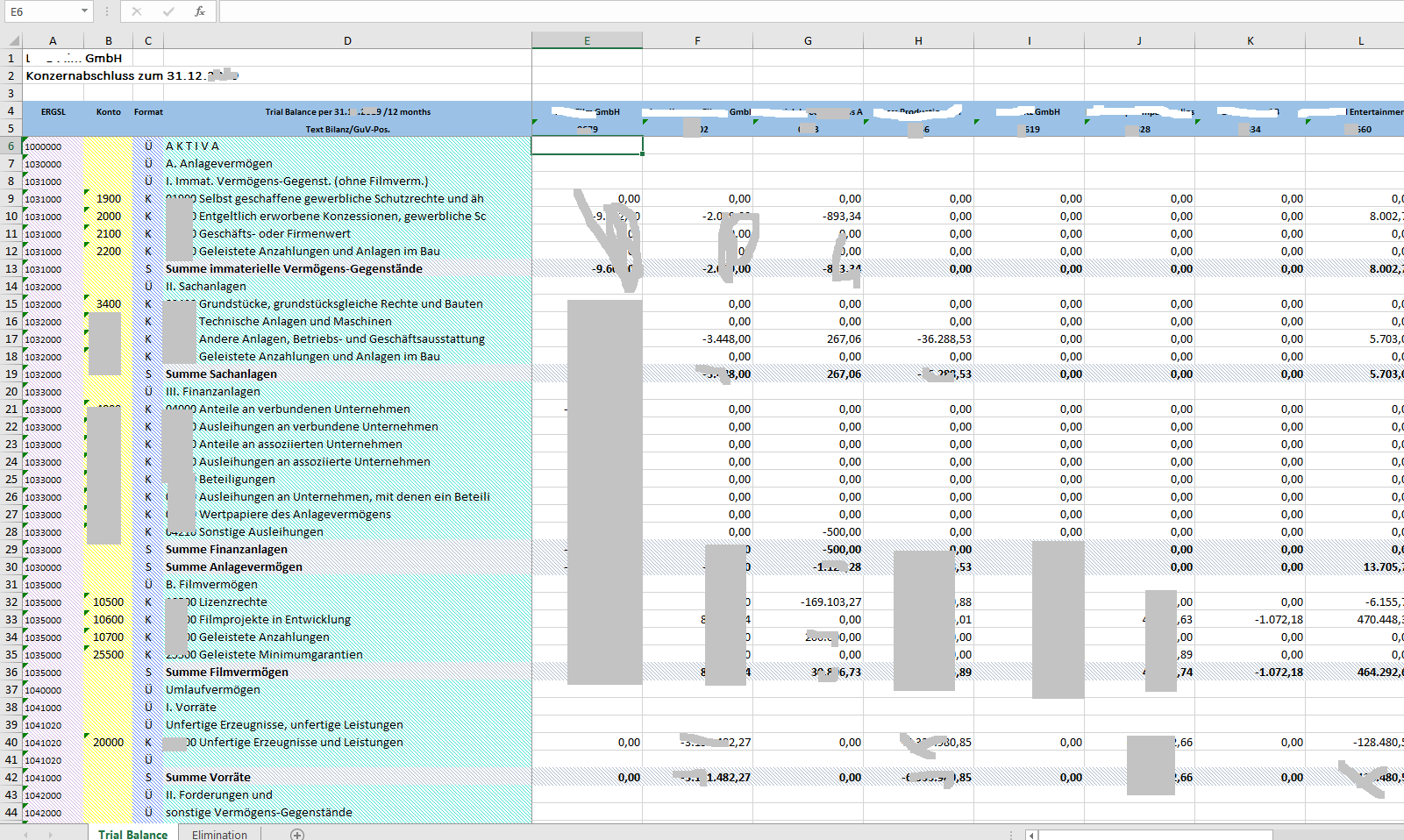Click the Select All corner triangle
Image resolution: width=1404 pixels, height=840 pixels.
pos(14,40)
